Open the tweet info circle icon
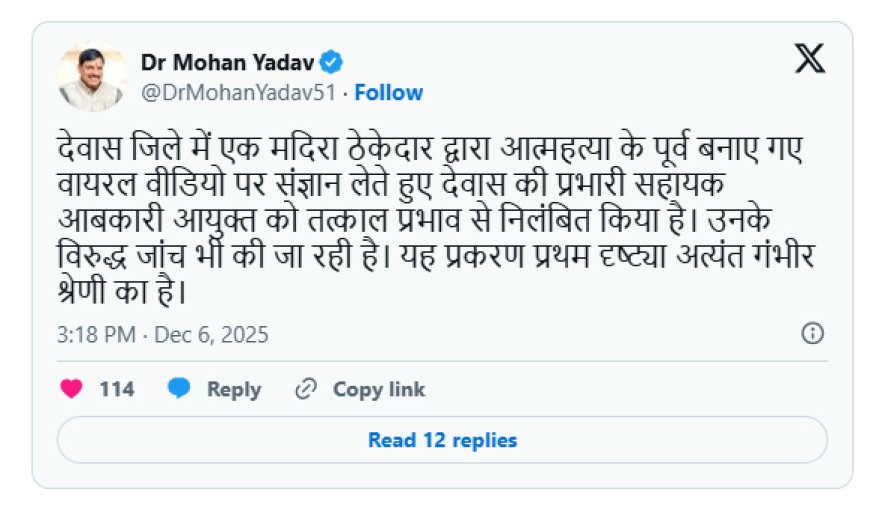870x519 pixels. pyautogui.click(x=813, y=334)
